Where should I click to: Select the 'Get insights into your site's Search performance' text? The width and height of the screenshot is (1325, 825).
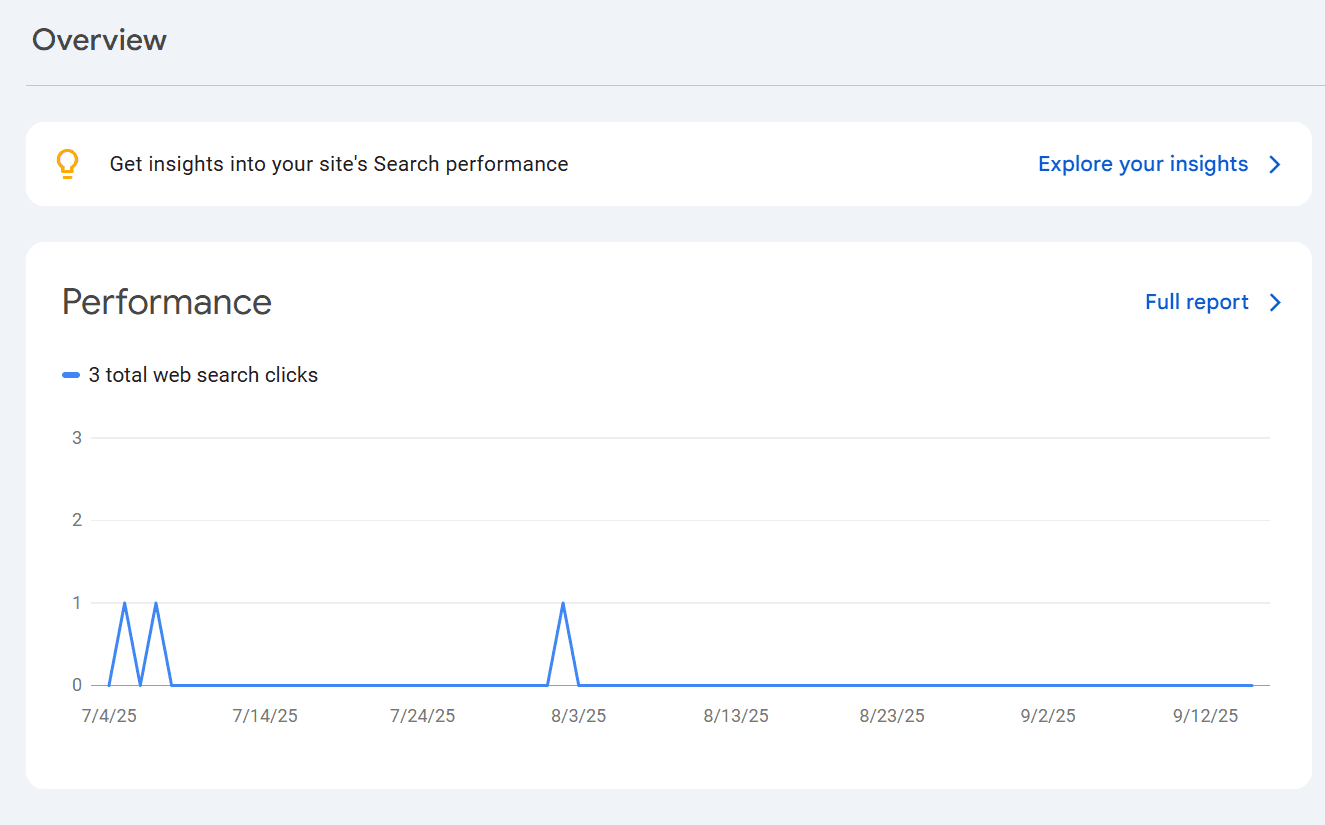pyautogui.click(x=339, y=164)
